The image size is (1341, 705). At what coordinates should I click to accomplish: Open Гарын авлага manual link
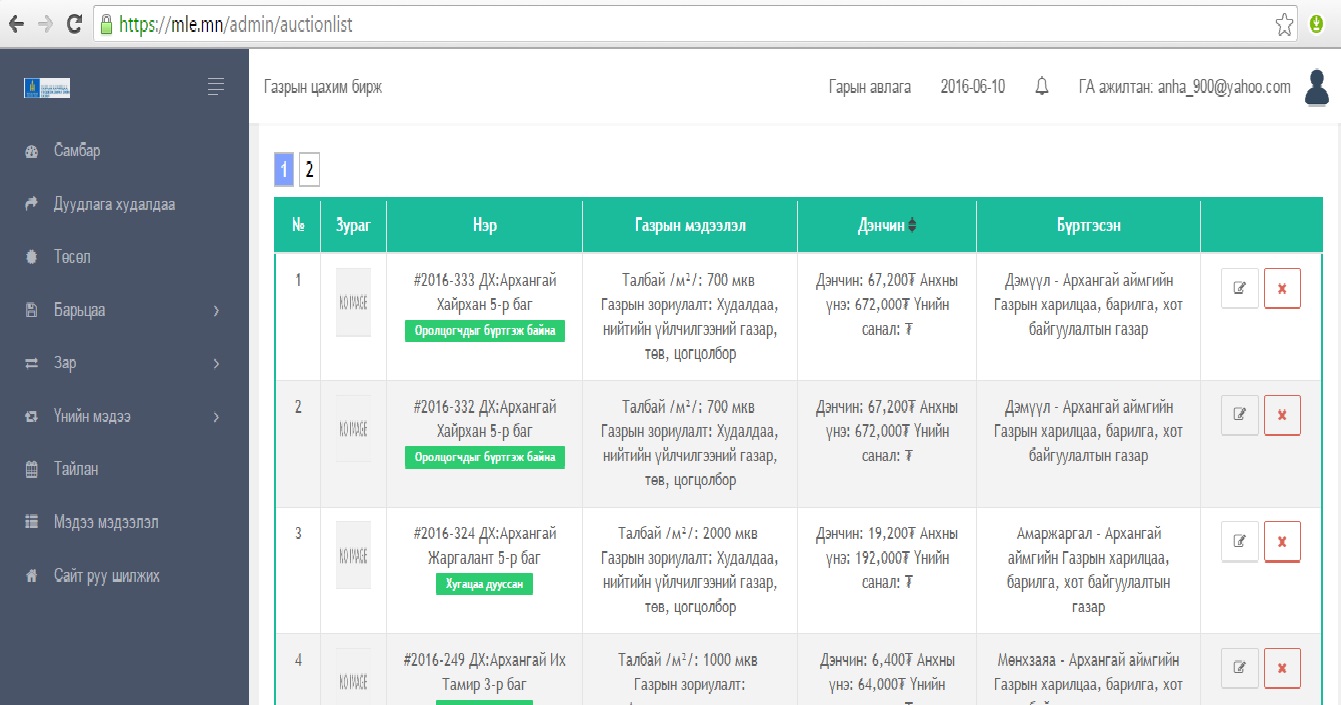click(870, 87)
